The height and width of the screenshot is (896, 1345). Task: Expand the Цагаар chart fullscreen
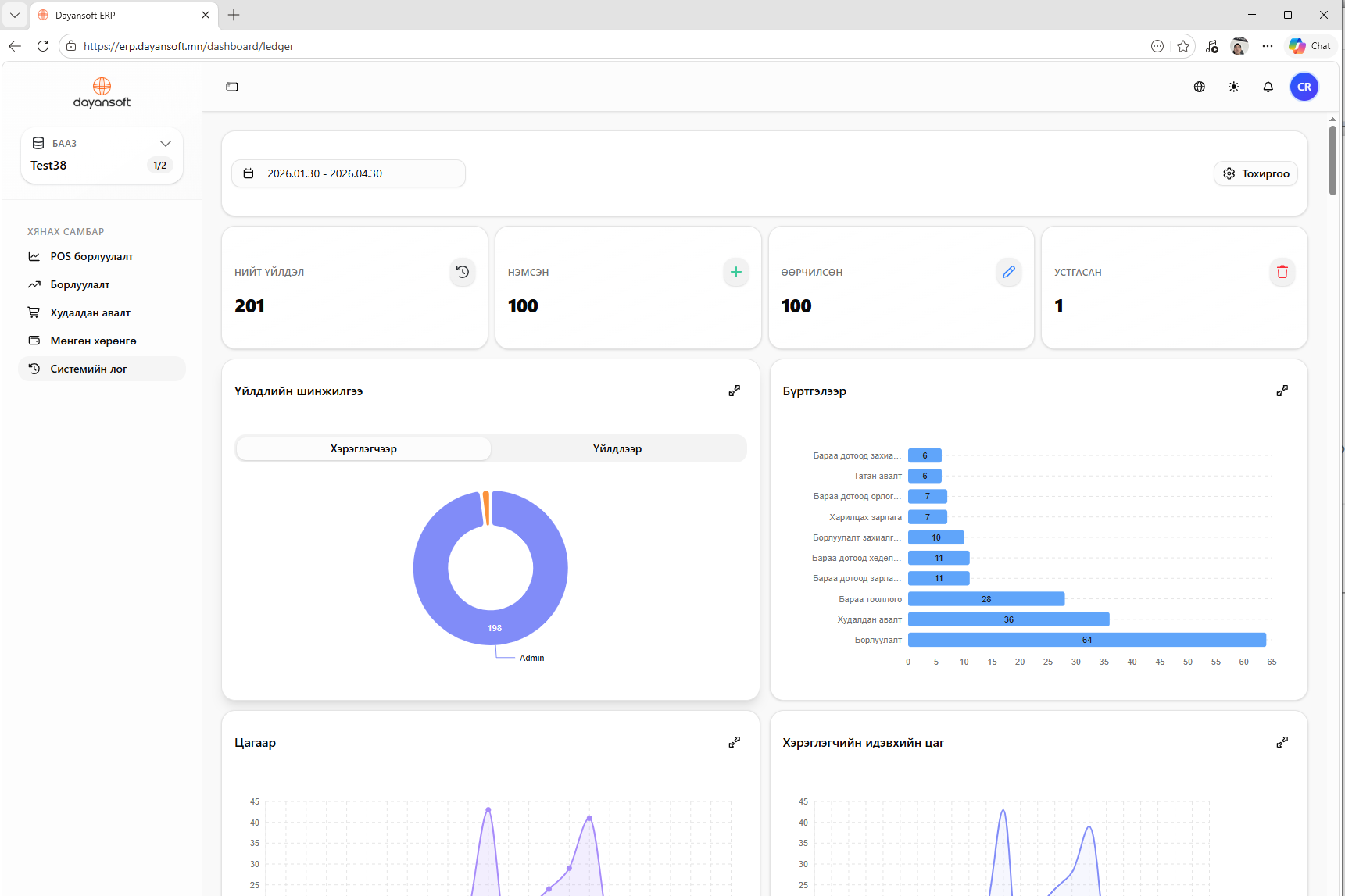(735, 742)
